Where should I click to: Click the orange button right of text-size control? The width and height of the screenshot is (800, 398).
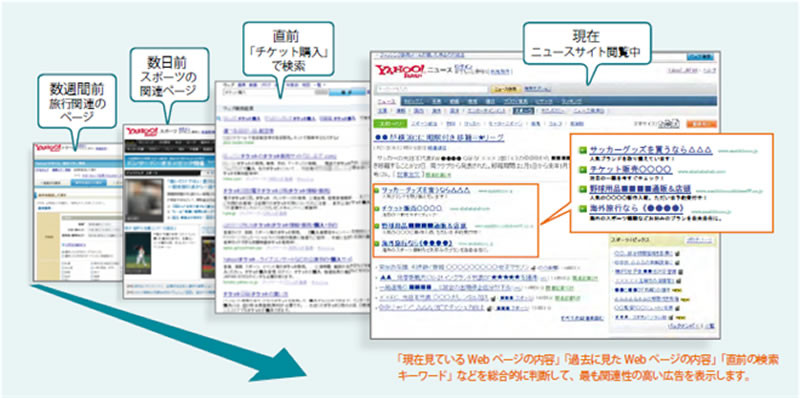(x=701, y=123)
